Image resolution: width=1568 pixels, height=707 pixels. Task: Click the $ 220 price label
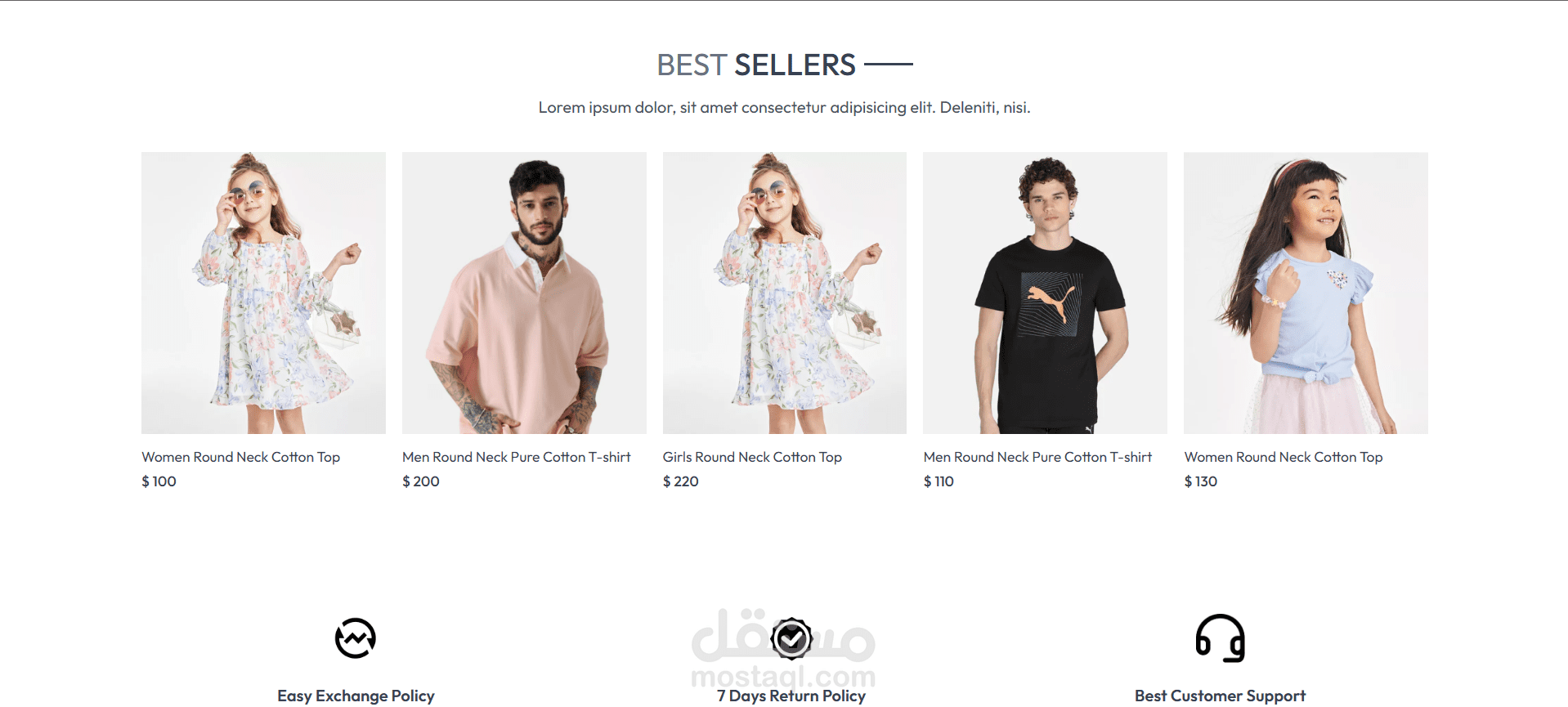681,481
